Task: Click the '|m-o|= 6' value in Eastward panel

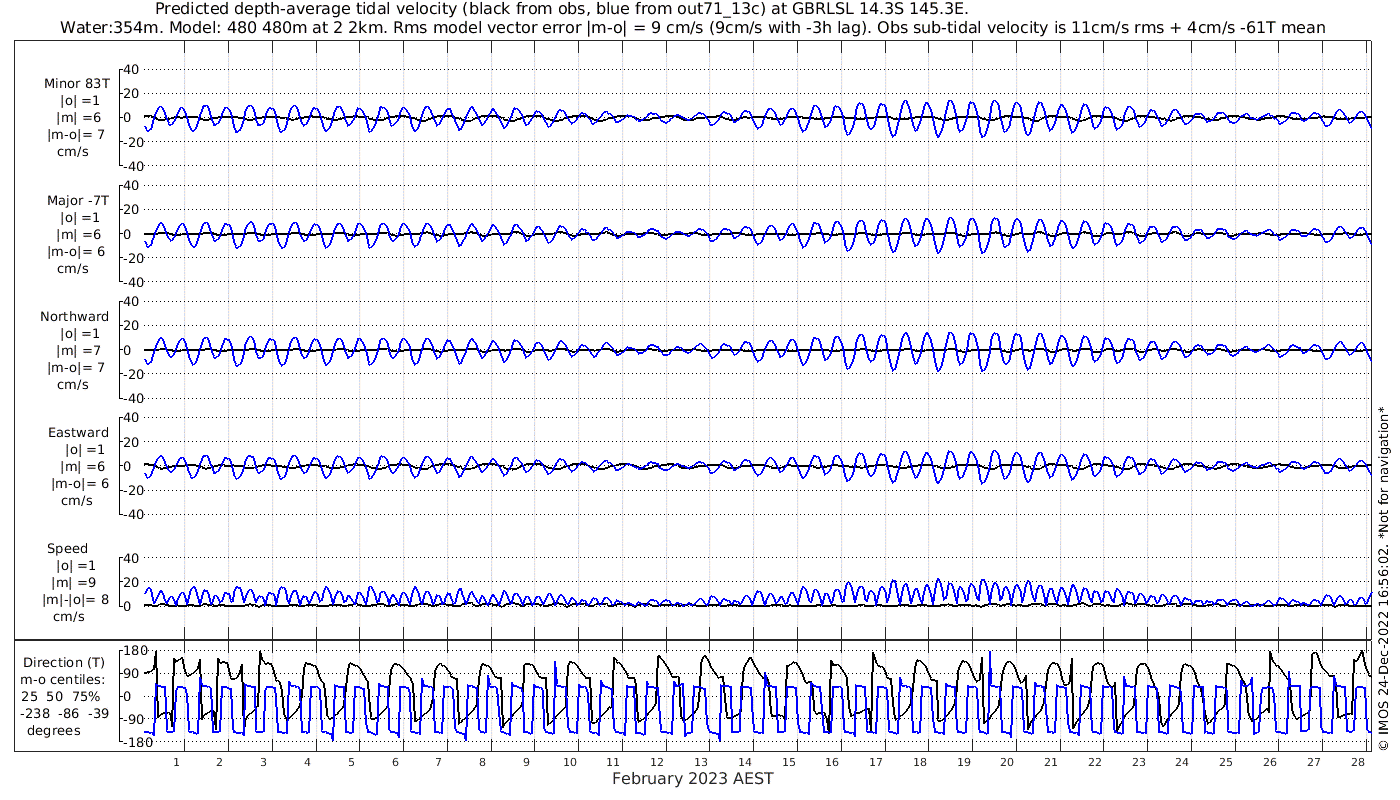Action: pos(80,483)
